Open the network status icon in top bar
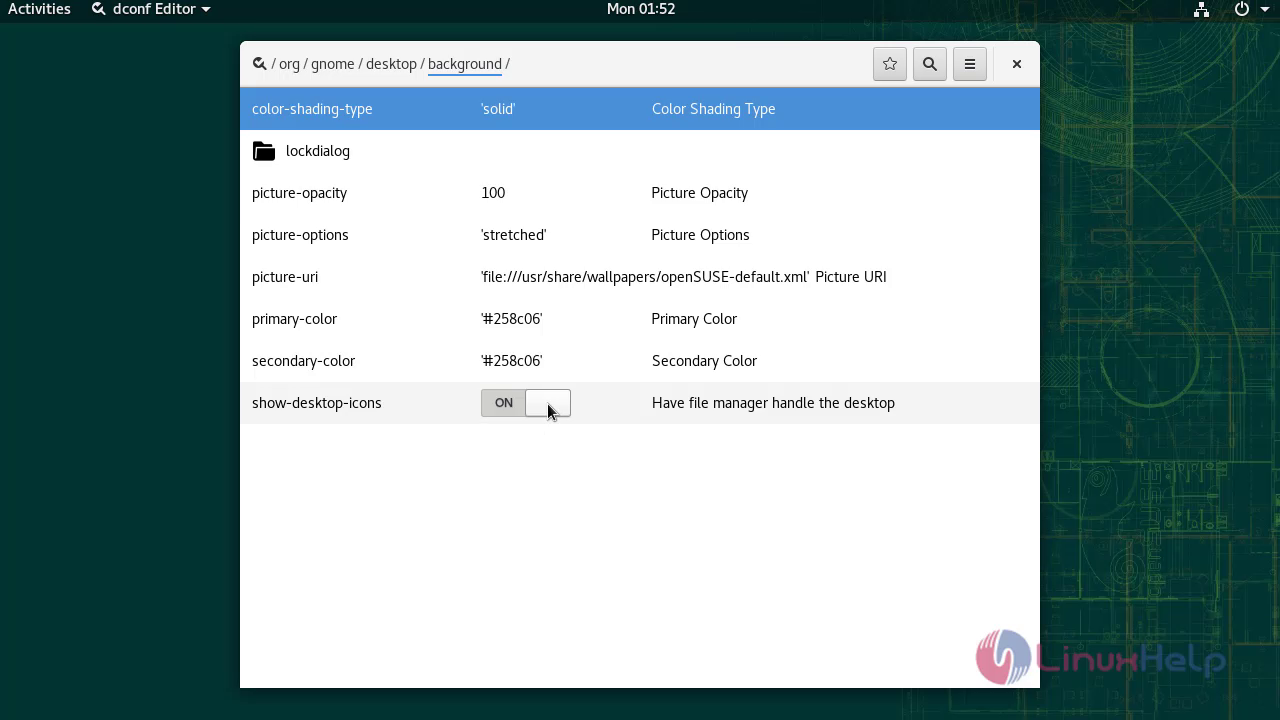The width and height of the screenshot is (1280, 720). 1201,9
